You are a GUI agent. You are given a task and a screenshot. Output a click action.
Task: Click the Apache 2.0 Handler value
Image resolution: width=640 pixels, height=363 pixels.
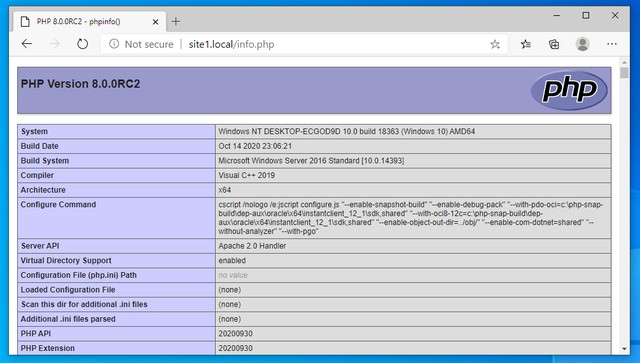click(252, 246)
